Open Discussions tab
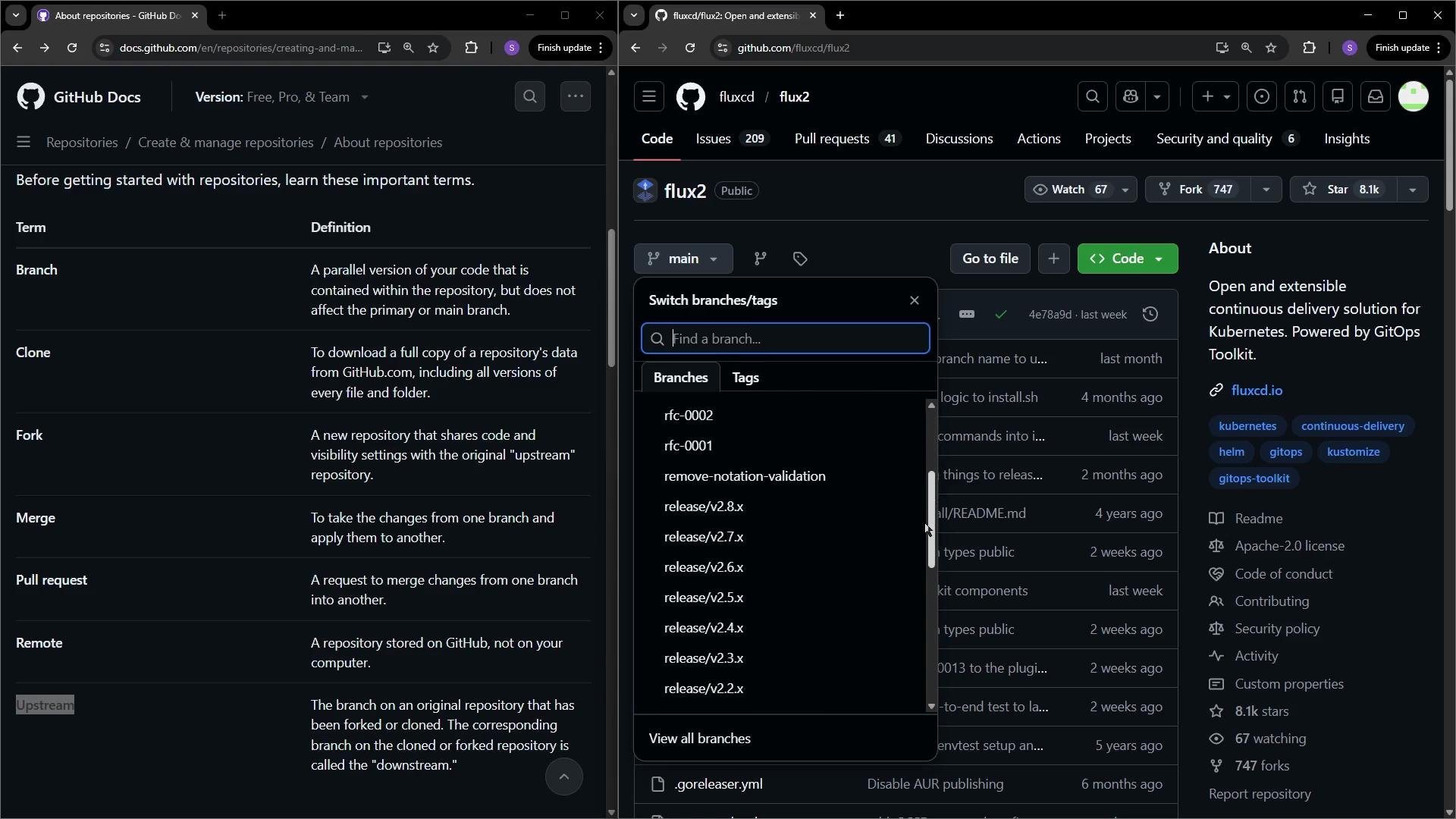 (959, 139)
